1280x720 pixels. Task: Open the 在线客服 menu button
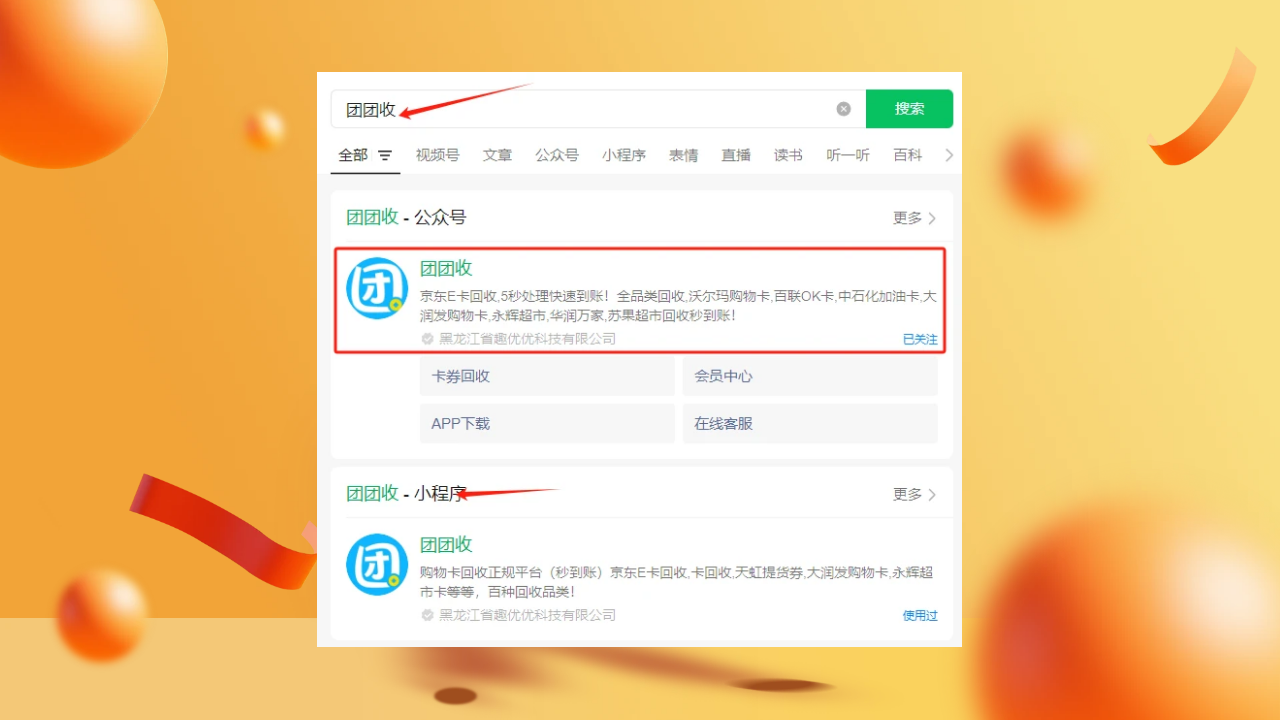(x=810, y=423)
